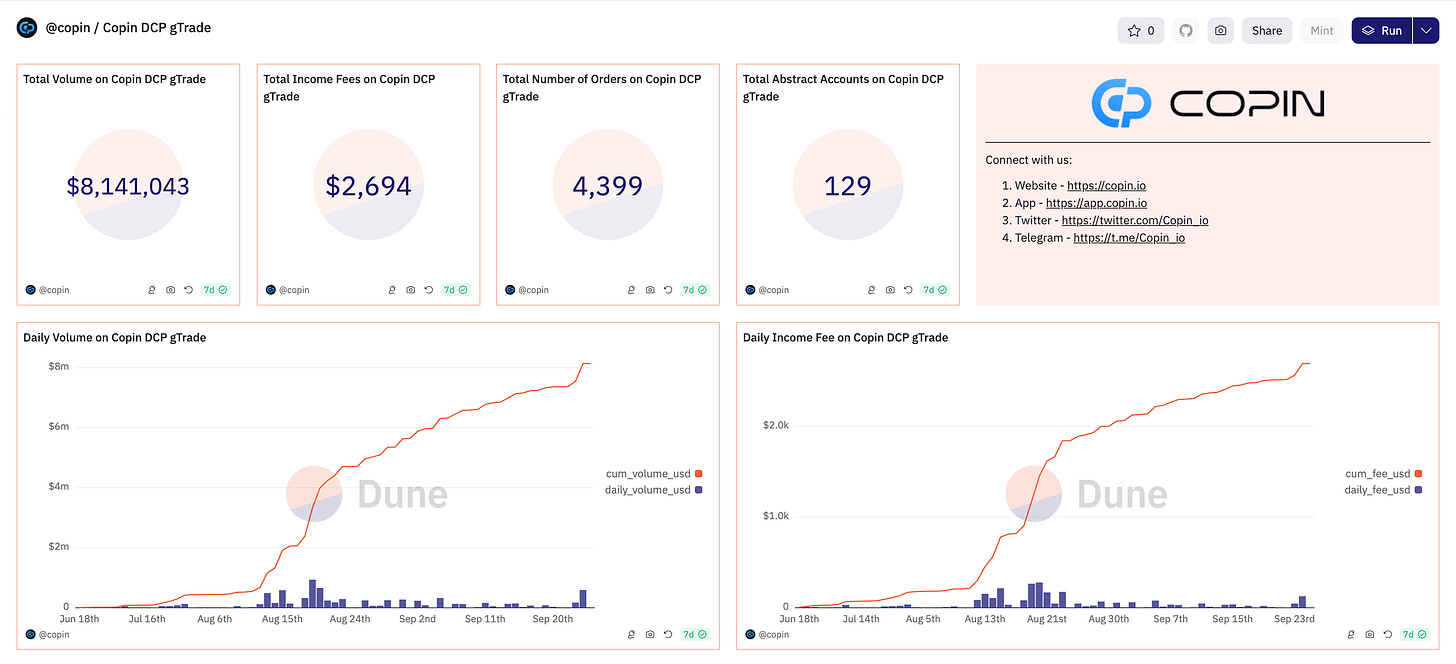The height and width of the screenshot is (664, 1456).
Task: Open the query icon on the Daily Income Fee chart
Action: click(1352, 634)
